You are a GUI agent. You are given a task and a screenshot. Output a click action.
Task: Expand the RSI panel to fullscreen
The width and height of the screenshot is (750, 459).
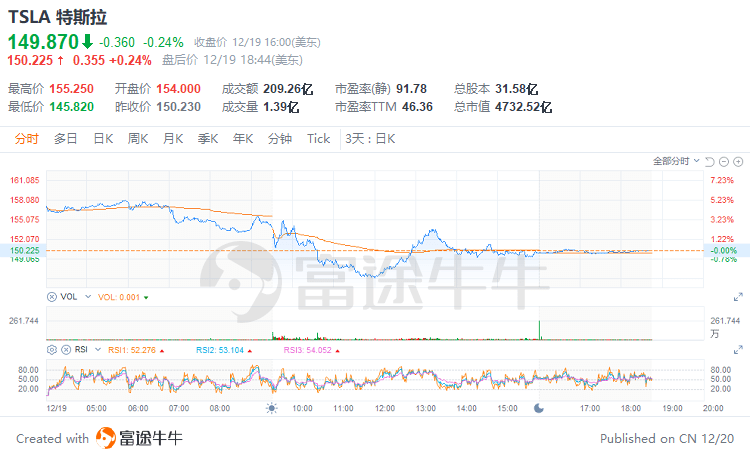(738, 350)
